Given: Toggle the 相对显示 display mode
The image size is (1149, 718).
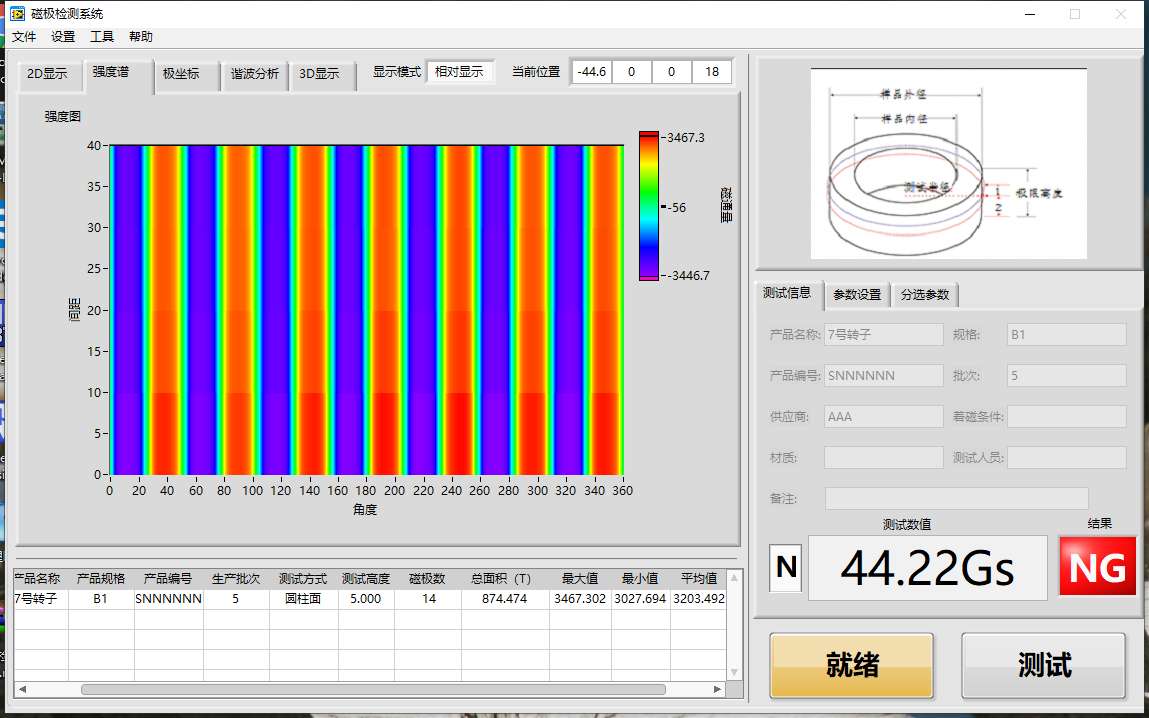Looking at the screenshot, I should 461,71.
